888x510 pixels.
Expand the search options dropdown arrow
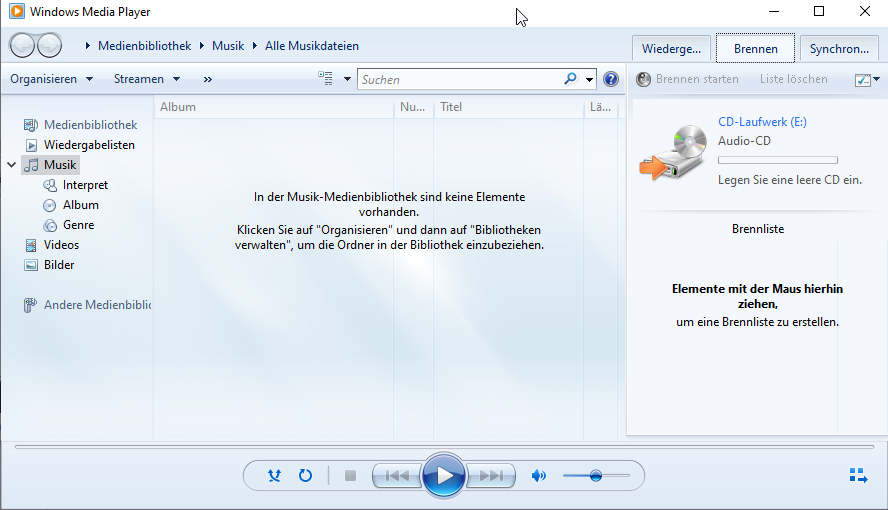[x=590, y=79]
